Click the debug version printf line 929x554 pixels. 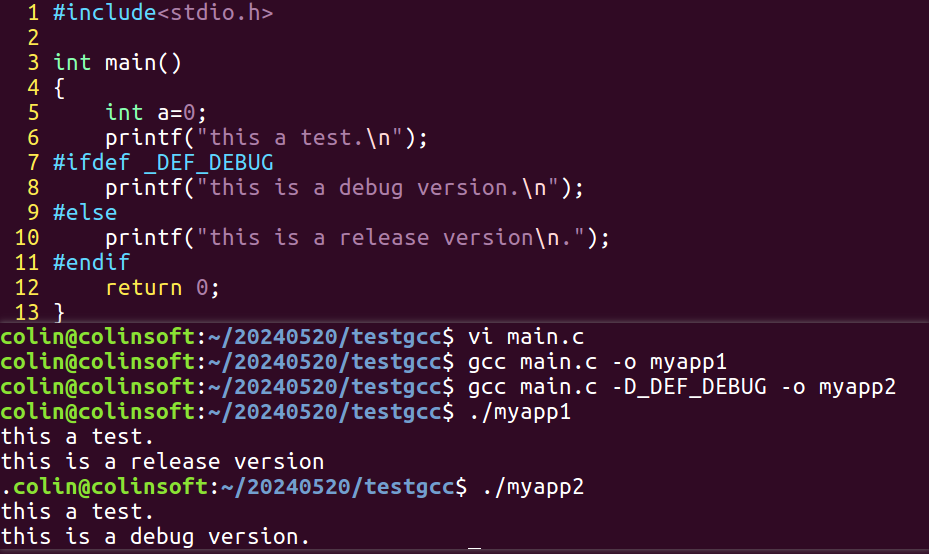point(344,188)
